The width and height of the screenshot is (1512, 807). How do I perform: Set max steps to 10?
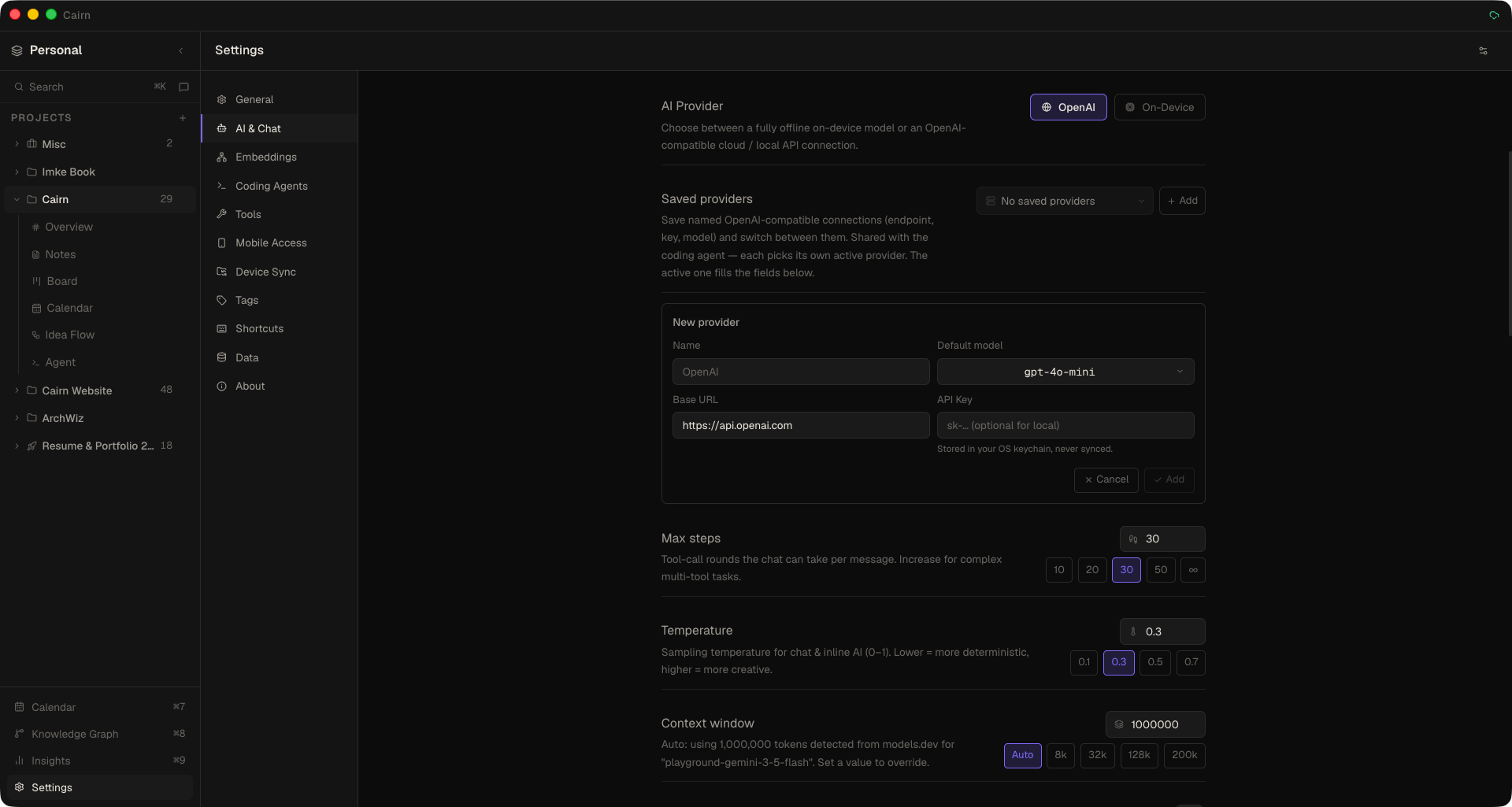pyautogui.click(x=1059, y=570)
